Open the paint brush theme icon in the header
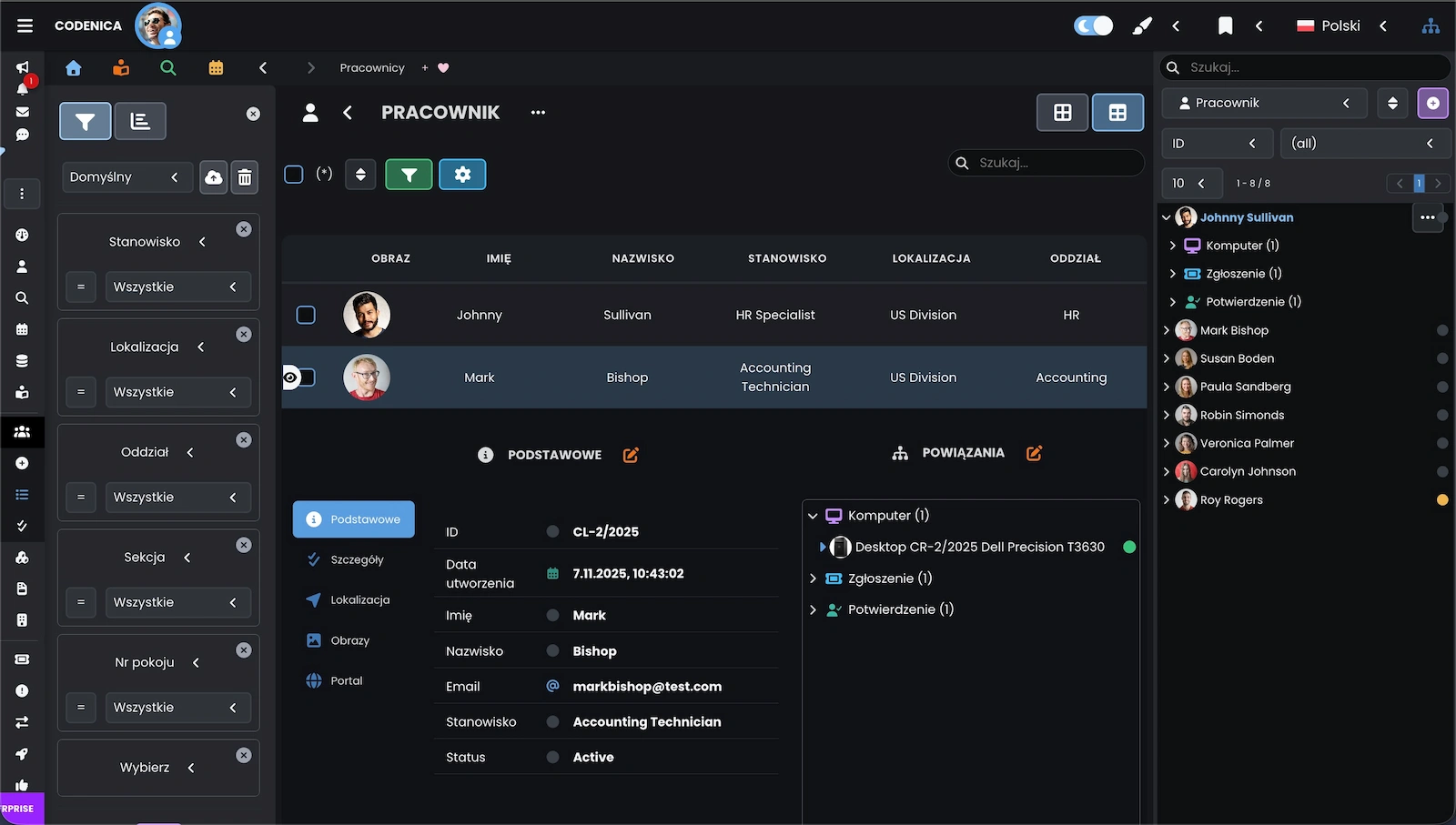 [x=1141, y=26]
